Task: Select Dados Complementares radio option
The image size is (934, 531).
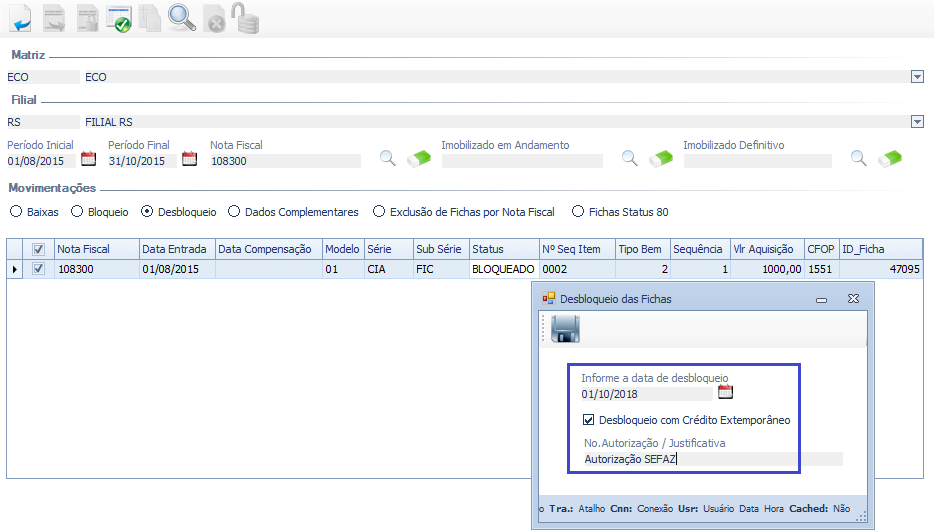Action: click(234, 212)
